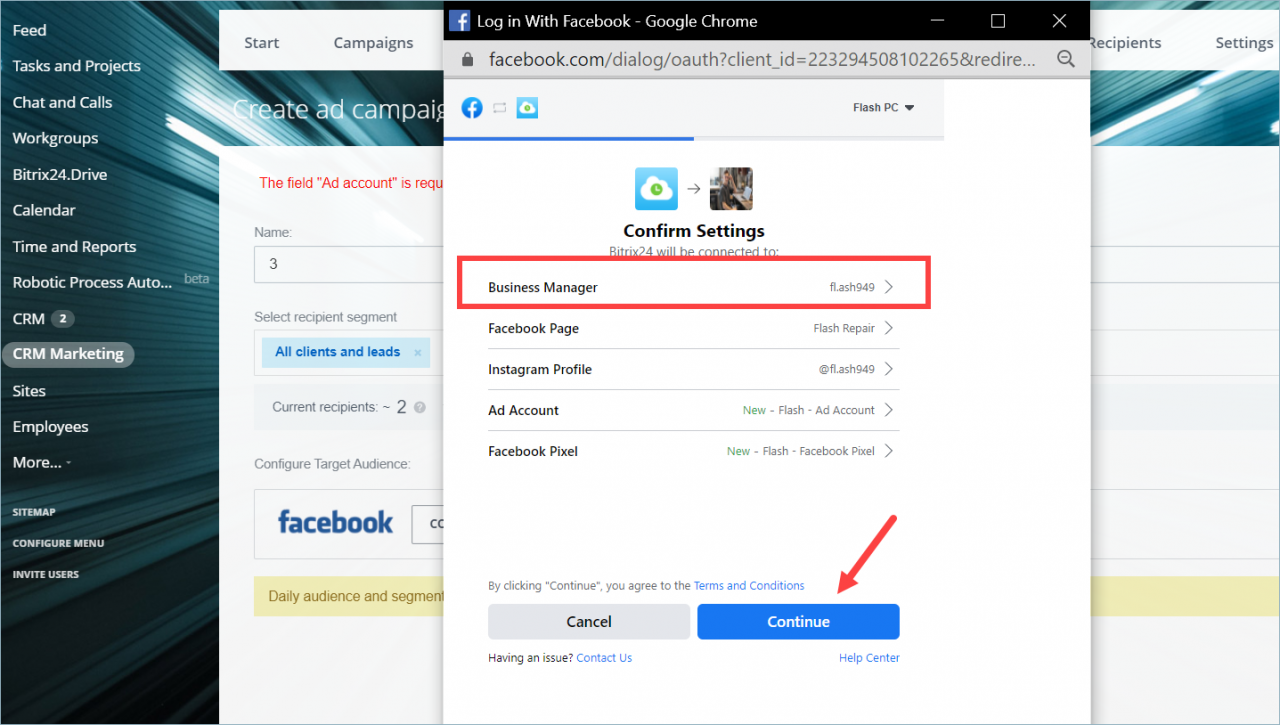Open Feed in the left sidebar
This screenshot has width=1280, height=725.
29,30
